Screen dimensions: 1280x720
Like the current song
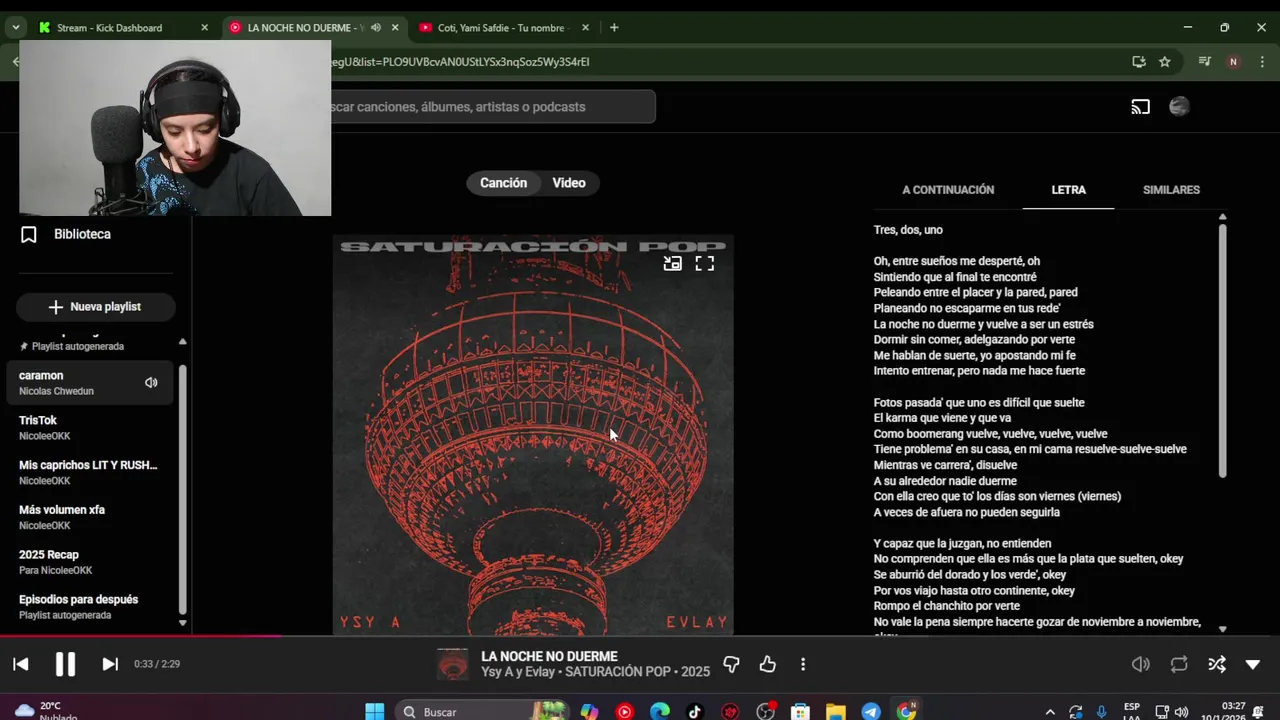point(767,664)
